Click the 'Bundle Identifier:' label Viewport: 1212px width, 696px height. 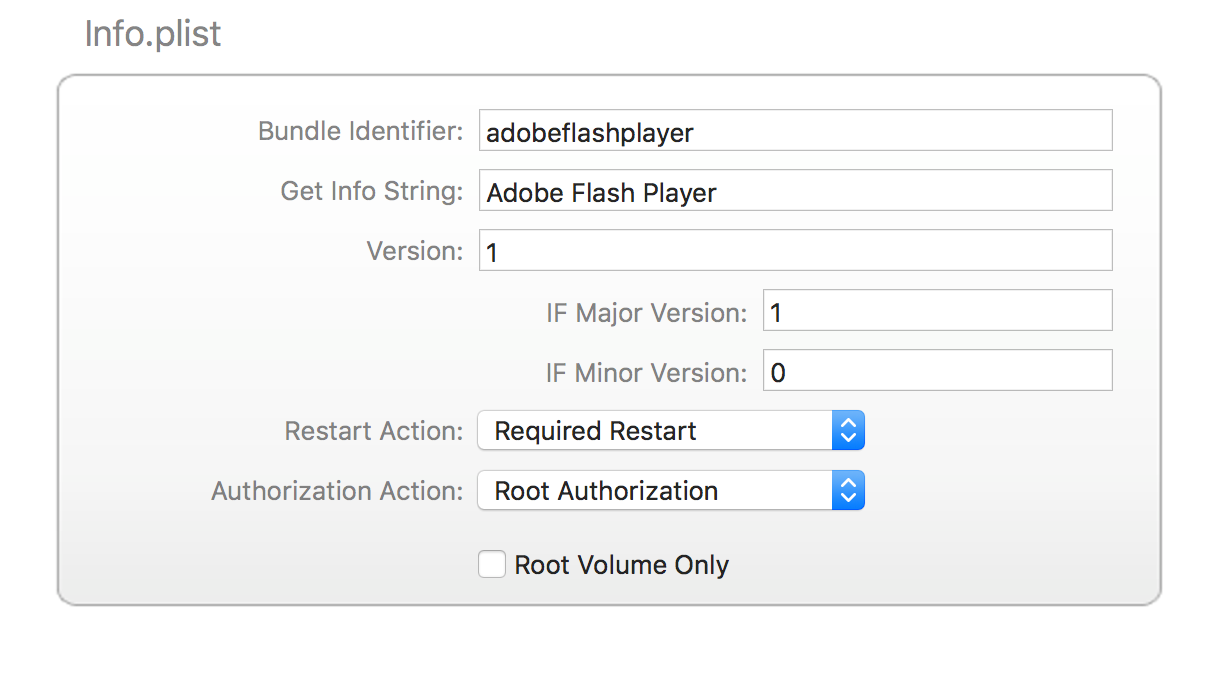[361, 131]
